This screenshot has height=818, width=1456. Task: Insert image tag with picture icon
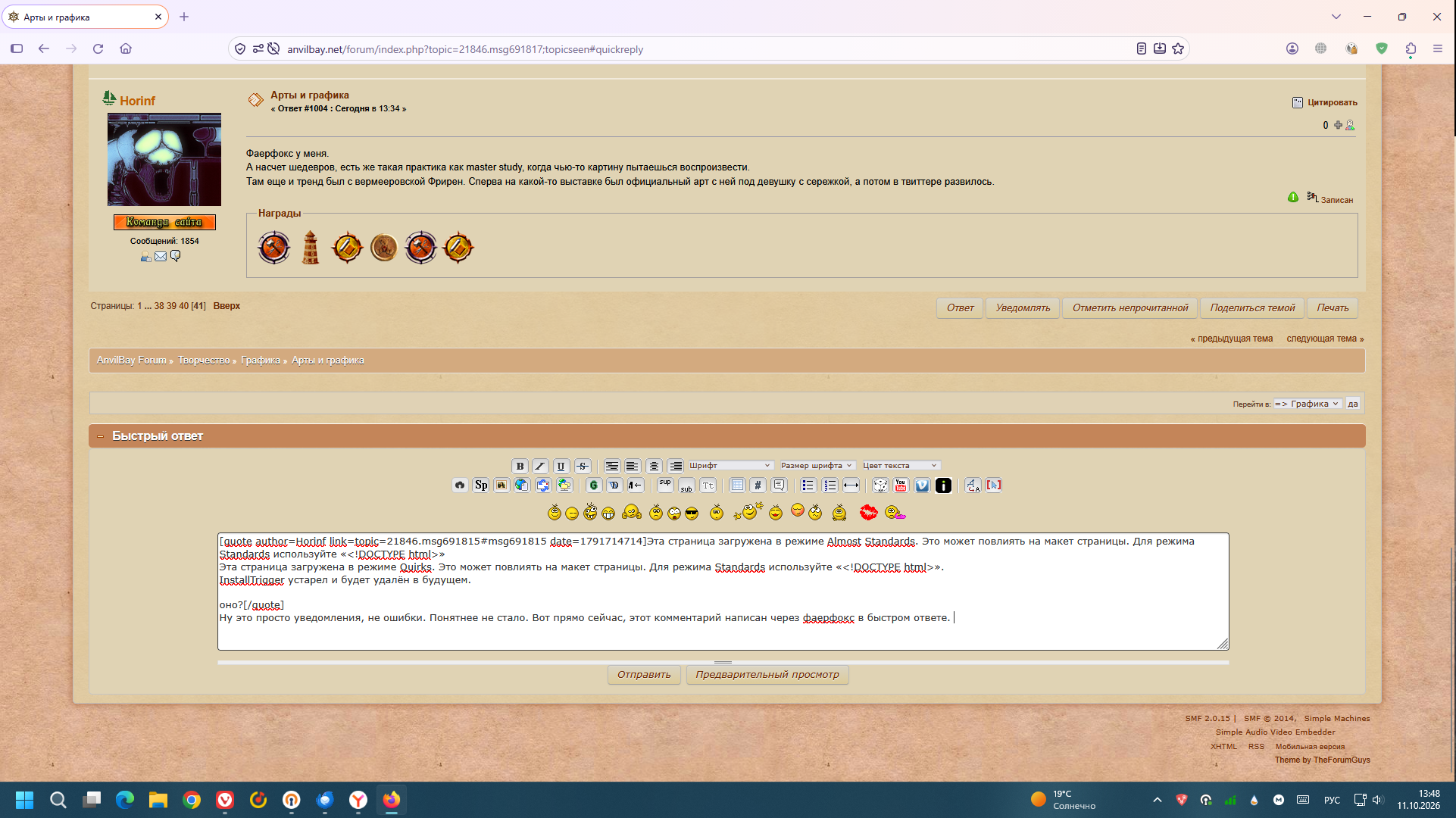coord(501,485)
